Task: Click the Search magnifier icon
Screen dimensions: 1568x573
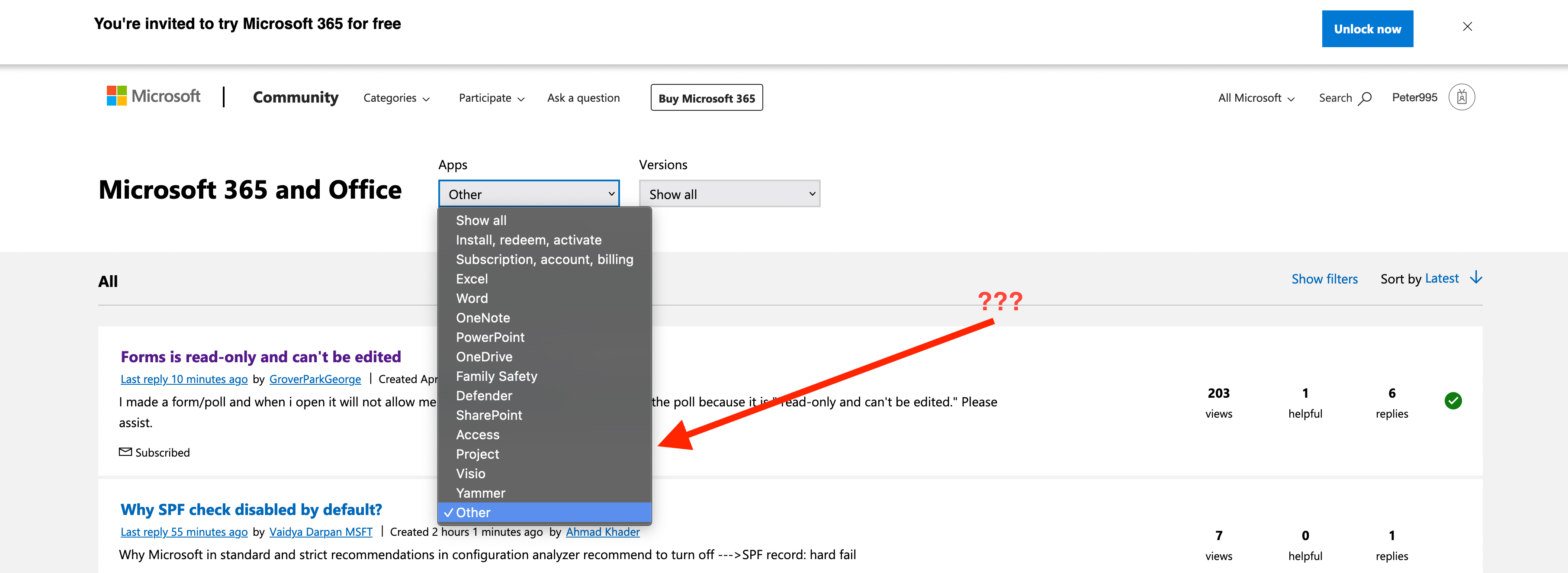Action: click(1366, 98)
